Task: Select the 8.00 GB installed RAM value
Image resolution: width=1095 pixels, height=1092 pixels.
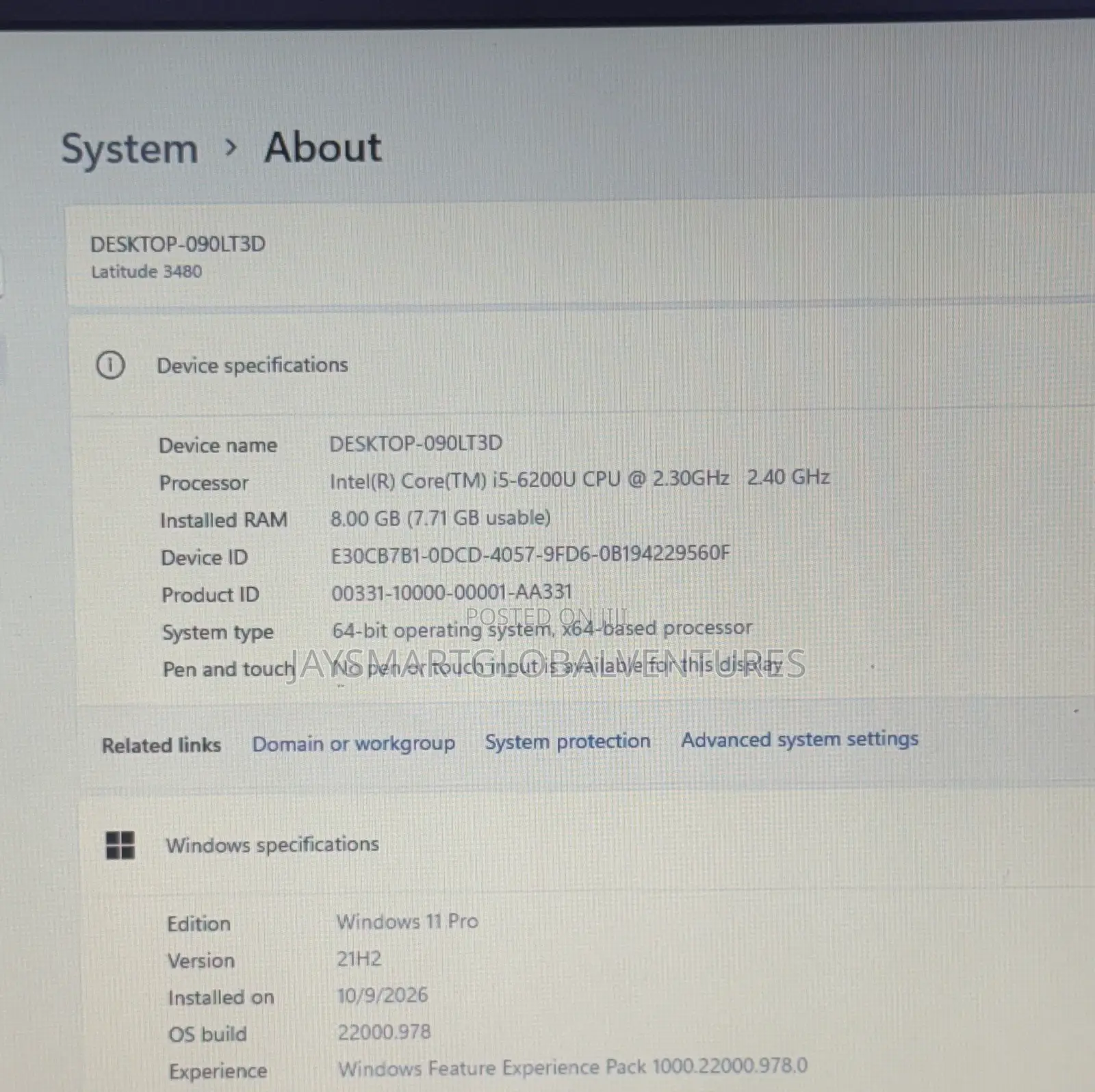Action: click(x=441, y=518)
